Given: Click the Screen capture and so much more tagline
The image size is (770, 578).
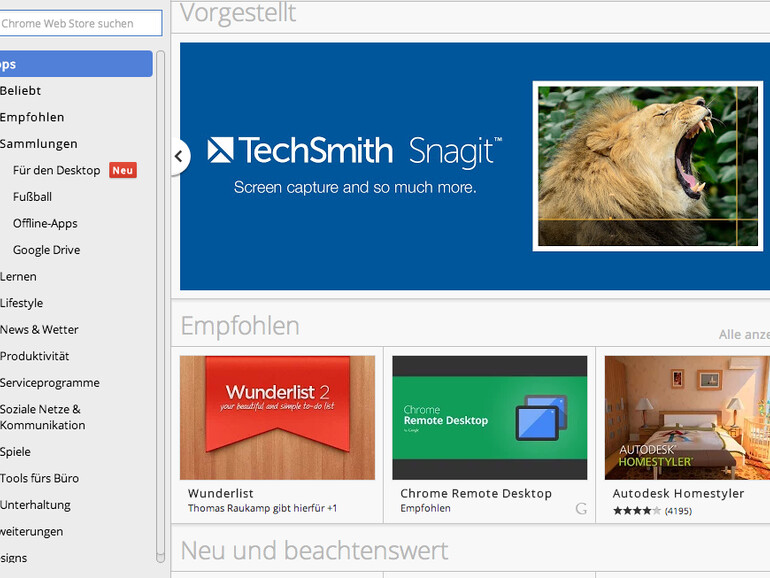Looking at the screenshot, I should coord(355,187).
